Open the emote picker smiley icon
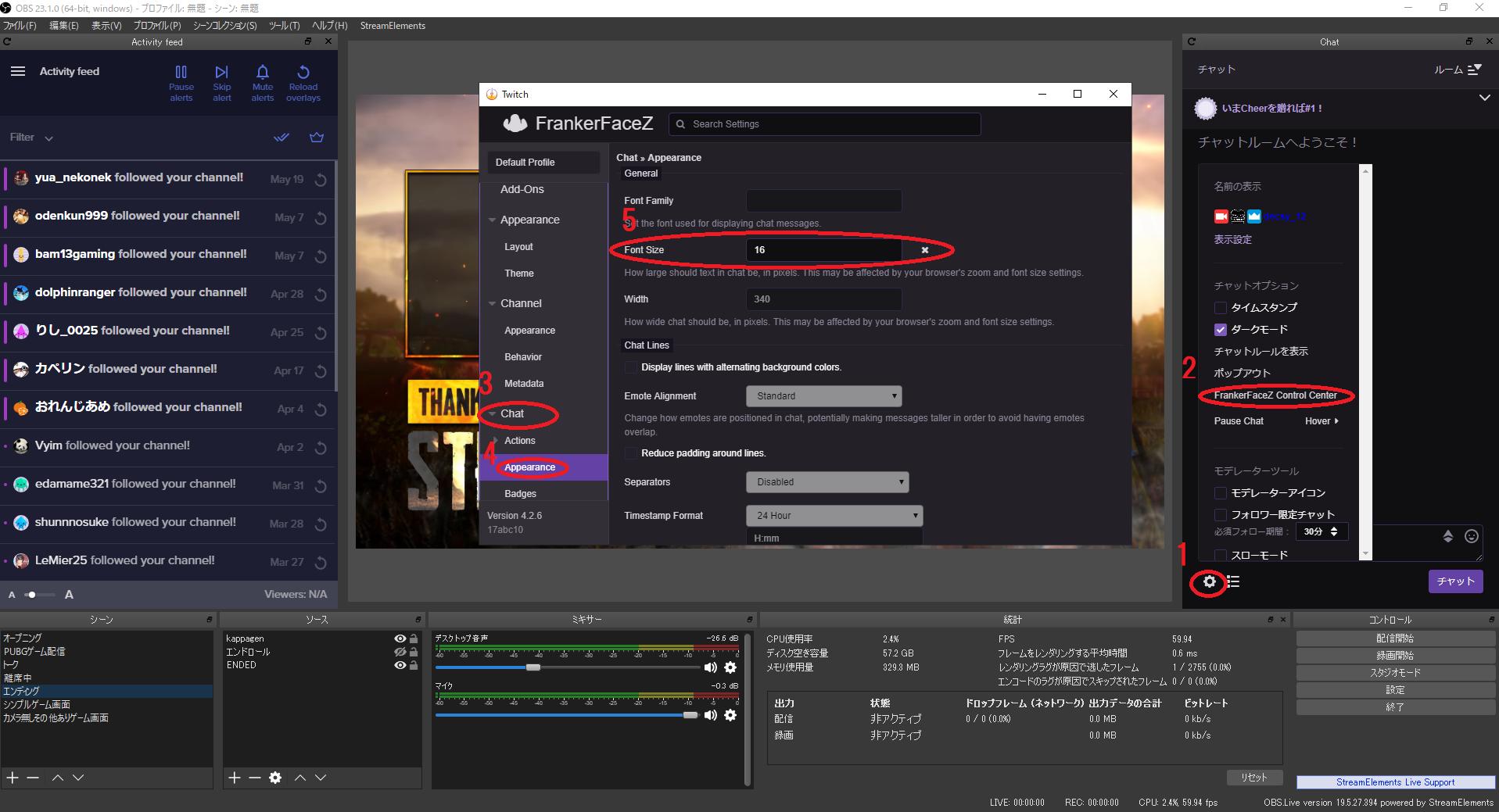Image resolution: width=1499 pixels, height=812 pixels. (x=1472, y=536)
